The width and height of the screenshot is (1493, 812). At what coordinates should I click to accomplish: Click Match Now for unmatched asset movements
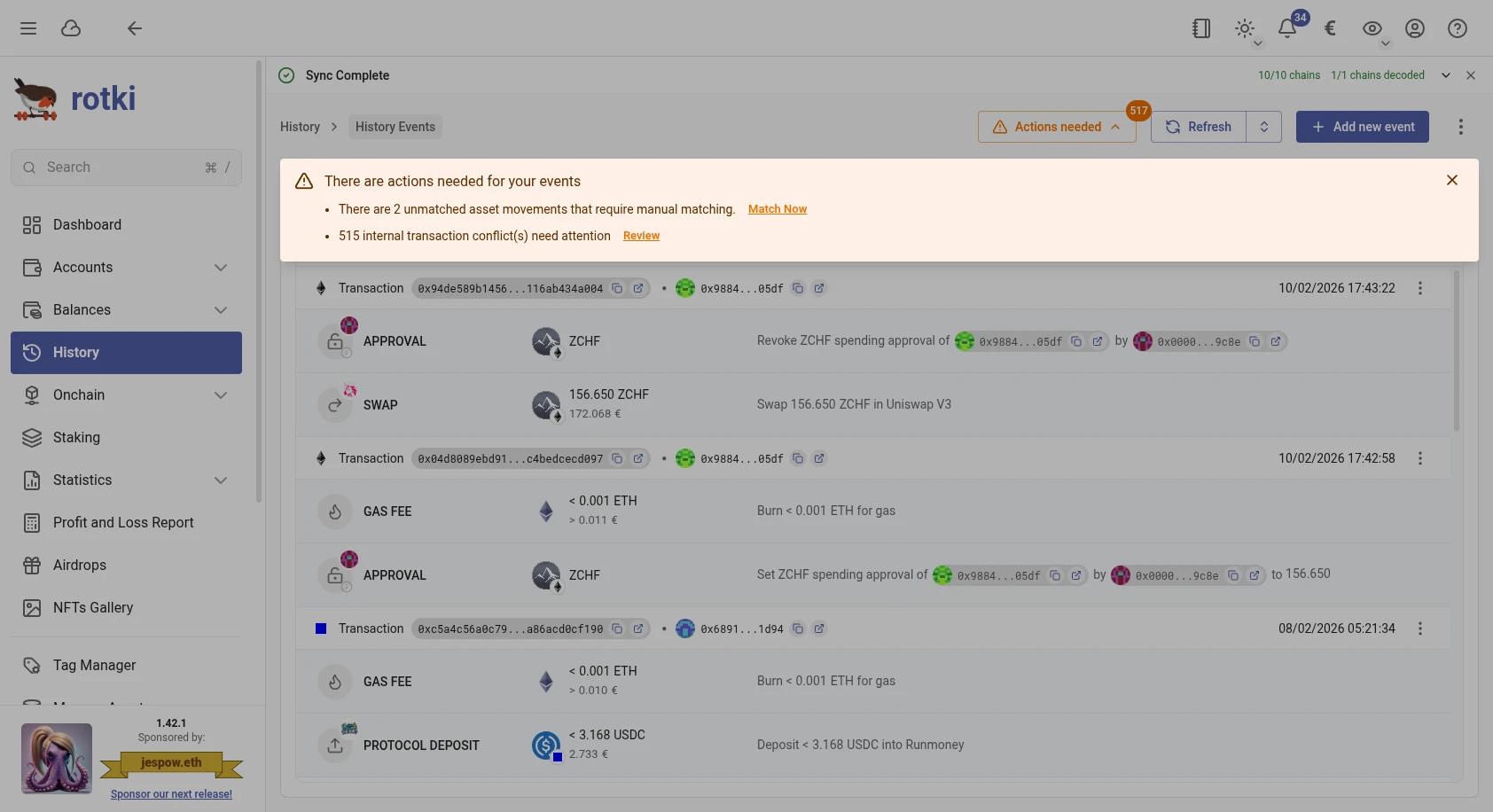tap(777, 208)
